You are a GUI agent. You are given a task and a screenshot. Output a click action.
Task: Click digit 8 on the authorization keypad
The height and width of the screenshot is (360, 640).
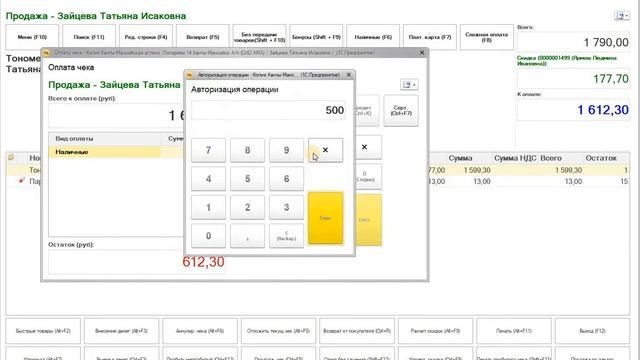(247, 150)
